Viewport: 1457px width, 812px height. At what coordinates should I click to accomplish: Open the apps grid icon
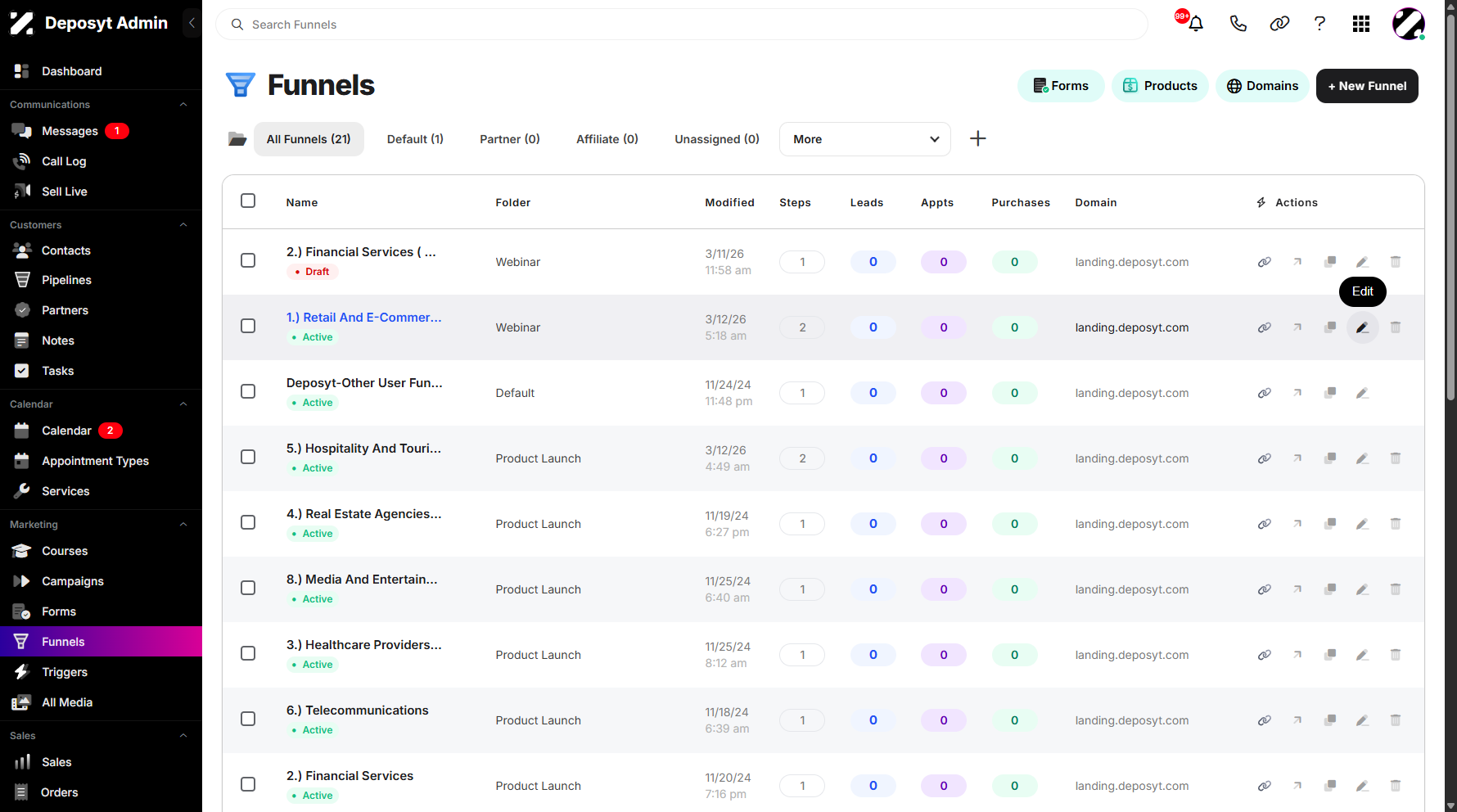point(1361,24)
